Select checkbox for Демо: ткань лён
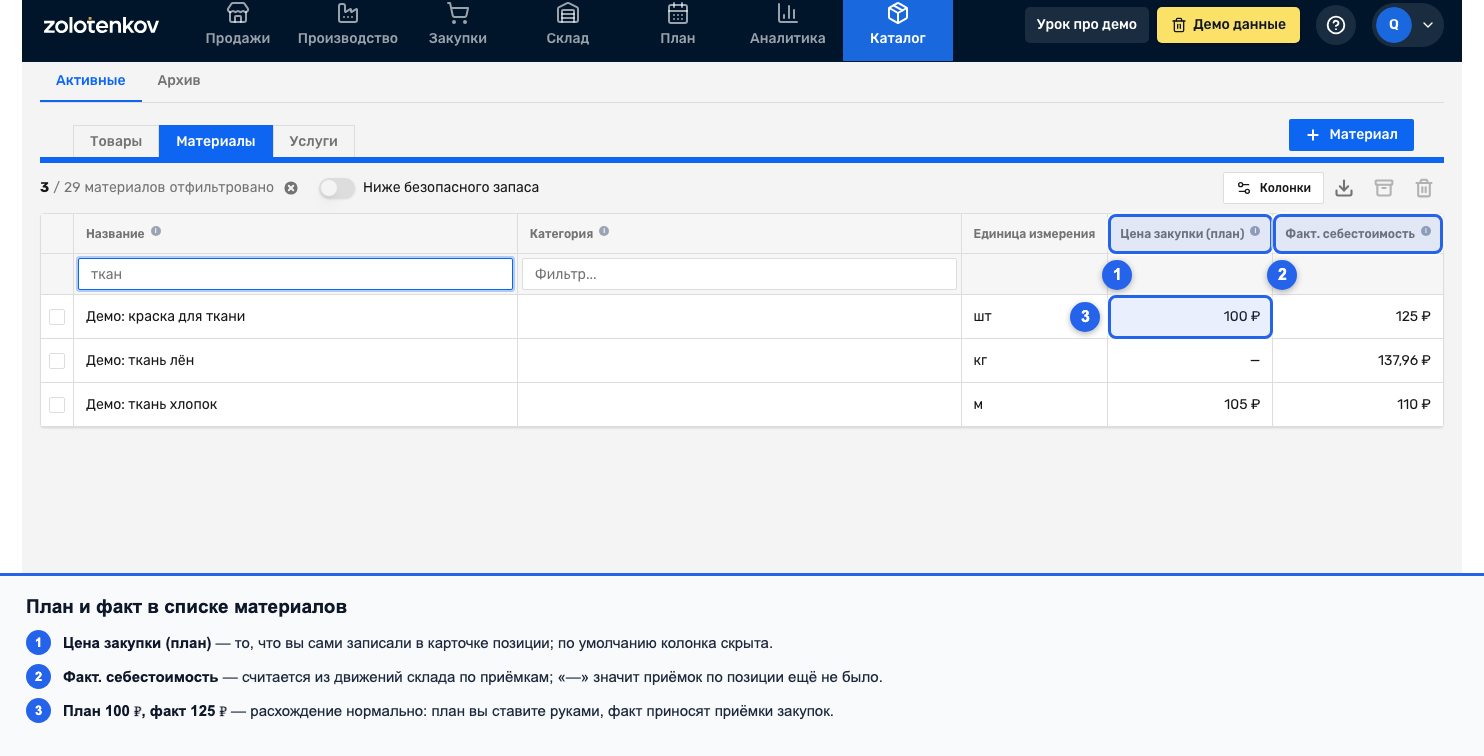This screenshot has width=1484, height=756. (57, 361)
